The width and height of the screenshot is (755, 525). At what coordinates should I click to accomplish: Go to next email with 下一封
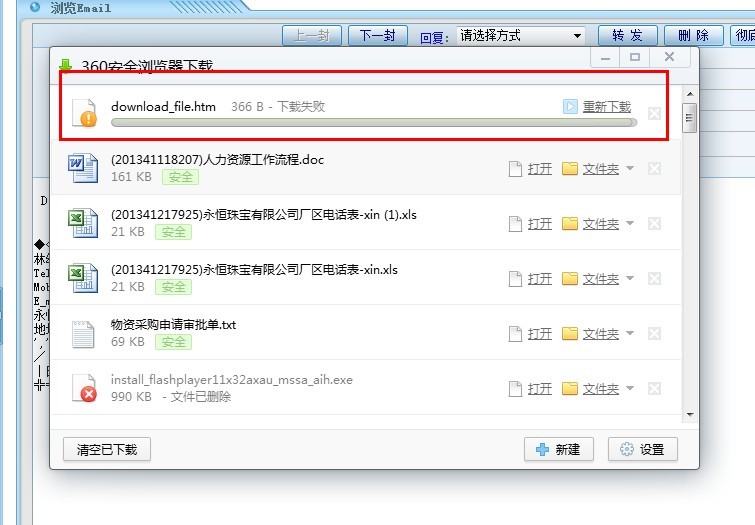377,36
